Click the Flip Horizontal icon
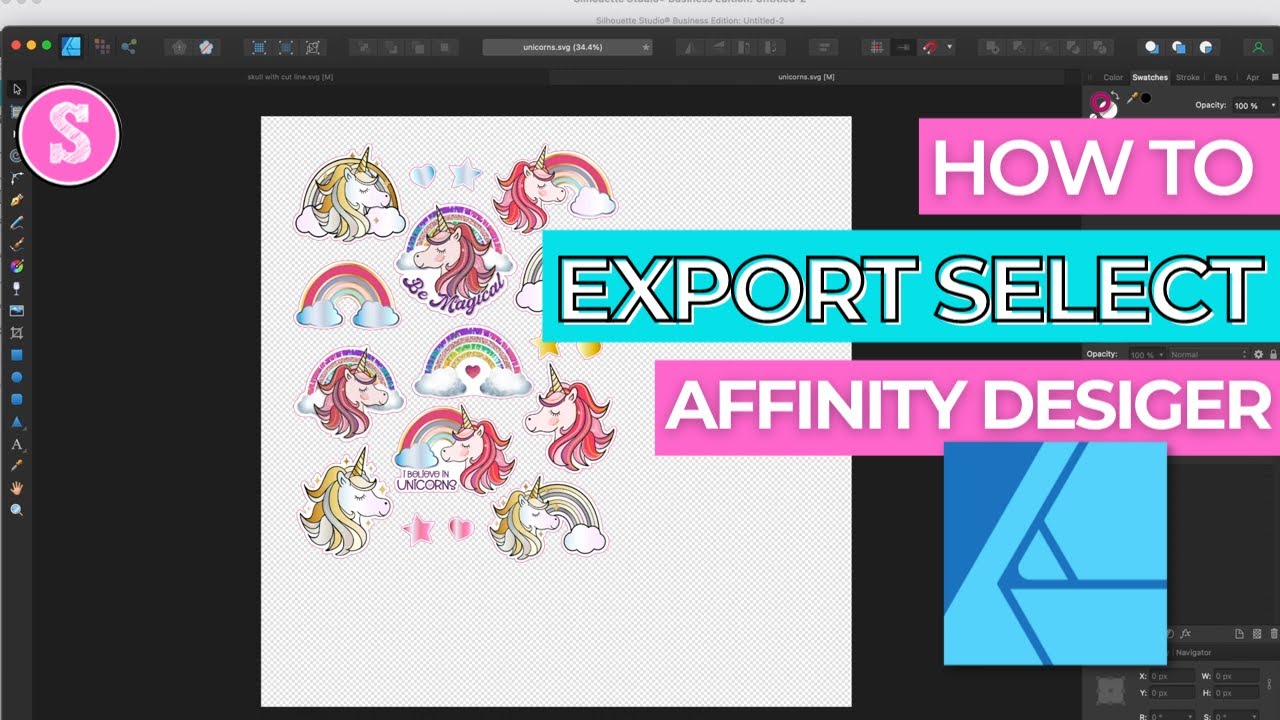The width and height of the screenshot is (1280, 720). point(691,47)
